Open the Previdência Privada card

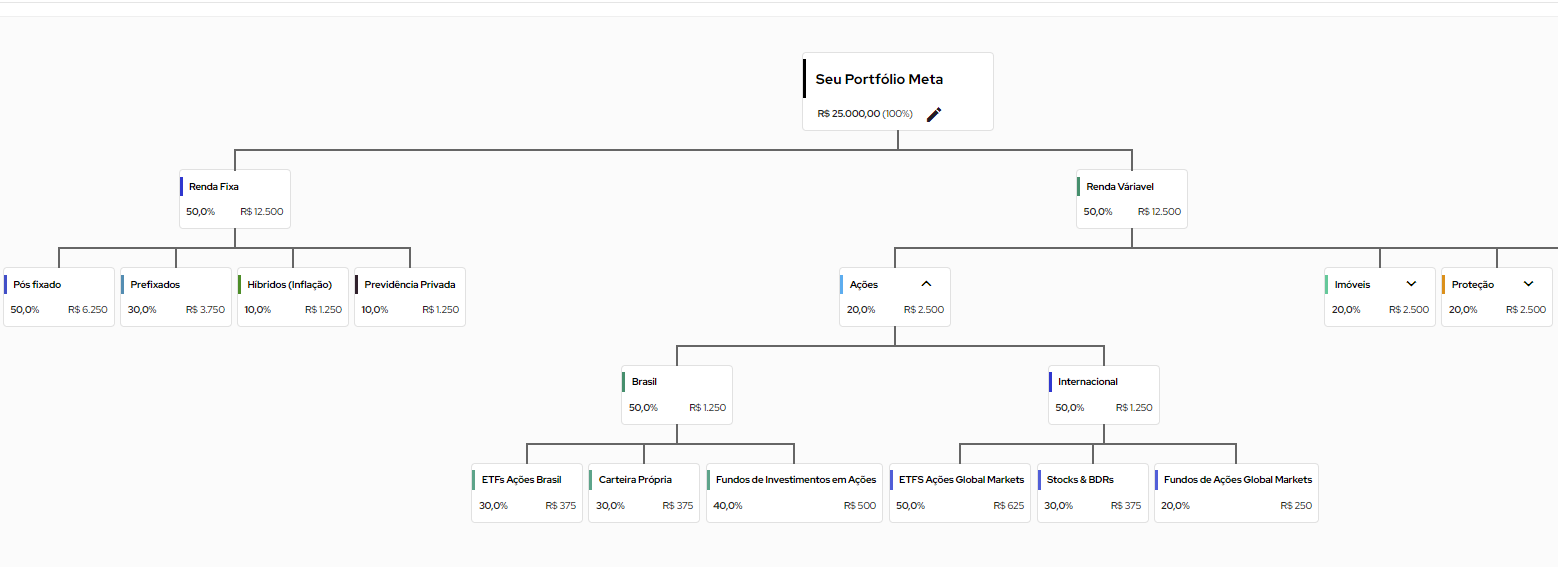point(410,296)
